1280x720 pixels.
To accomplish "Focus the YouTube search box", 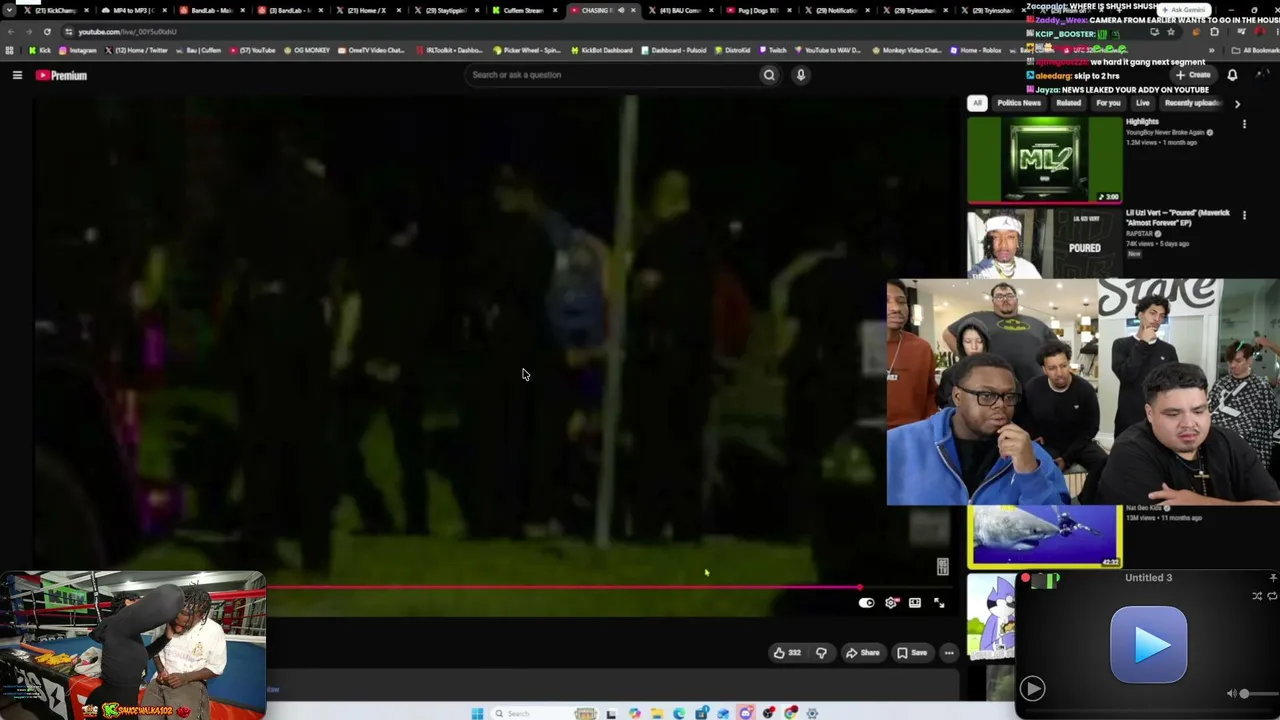I will pos(612,75).
